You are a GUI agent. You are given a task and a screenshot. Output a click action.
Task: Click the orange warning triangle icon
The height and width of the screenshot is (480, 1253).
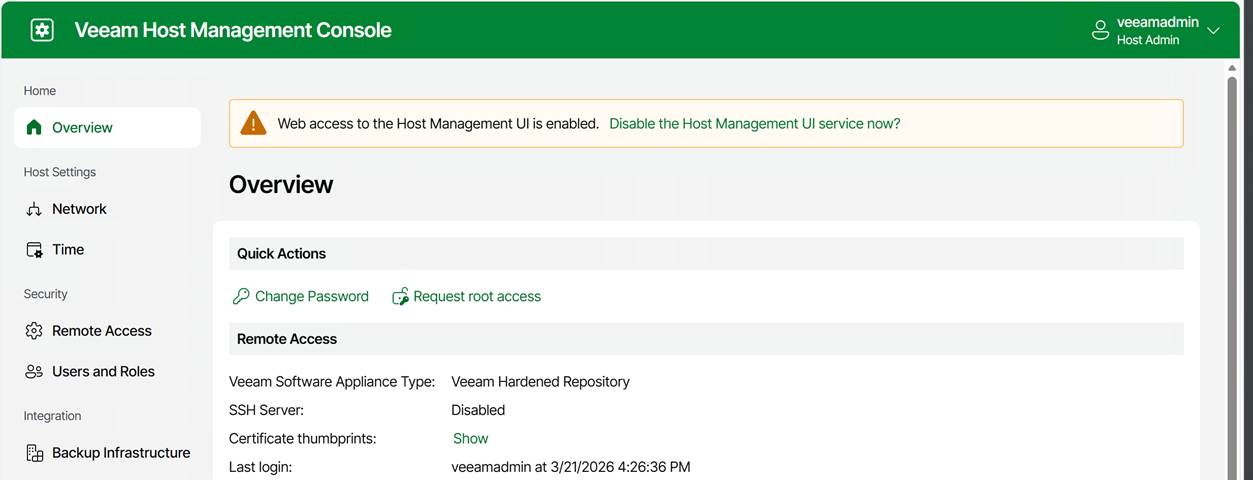click(254, 123)
